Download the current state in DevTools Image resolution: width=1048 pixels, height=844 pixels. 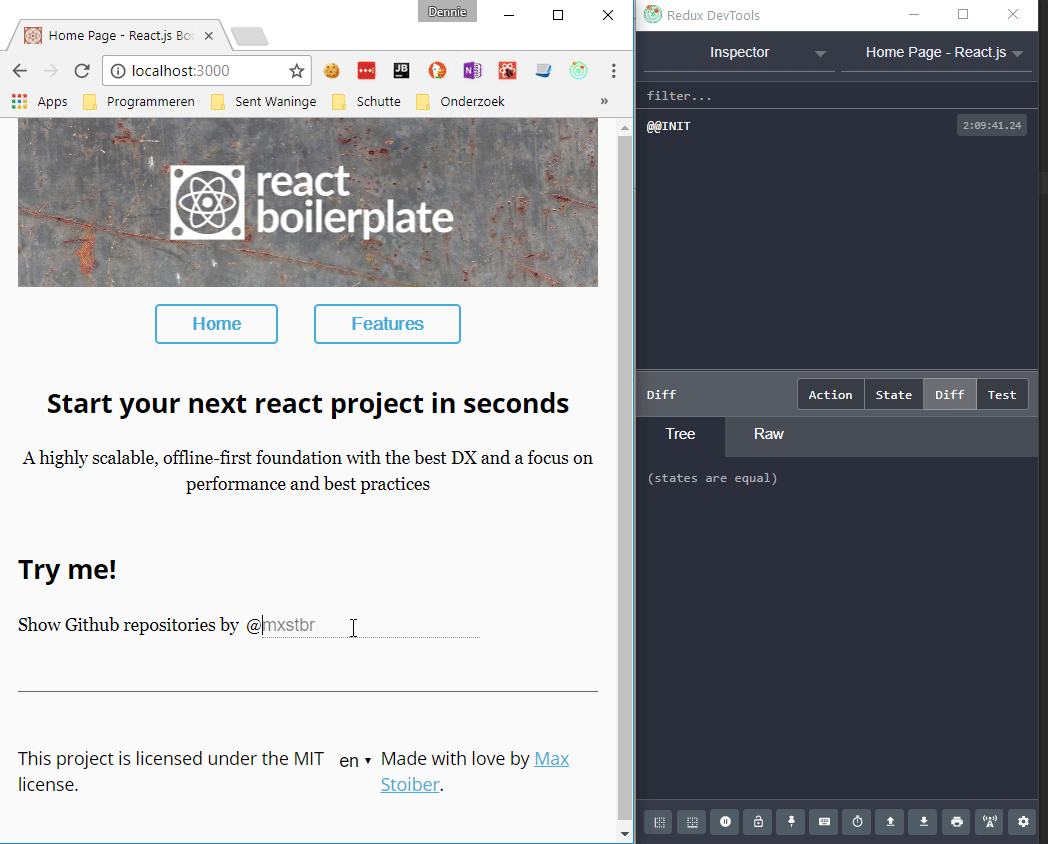point(922,822)
